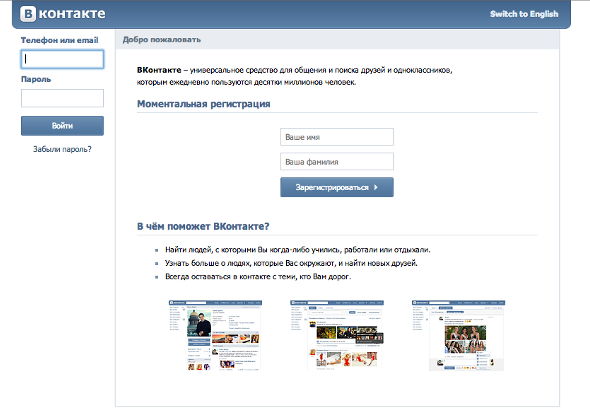Viewport: 590px width, 413px height.
Task: Click the Ваше имя input field
Action: point(337,137)
